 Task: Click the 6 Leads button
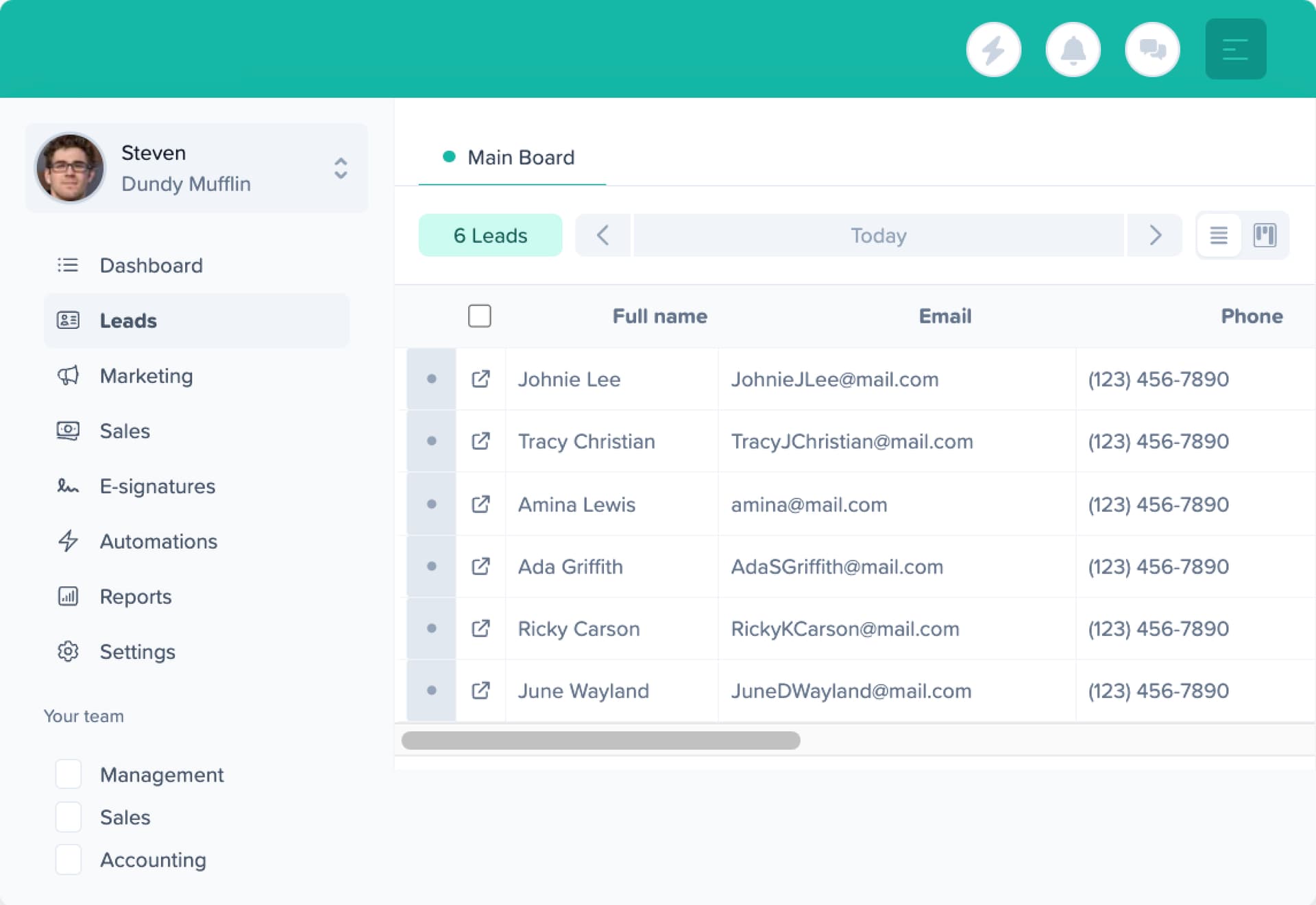(x=490, y=235)
